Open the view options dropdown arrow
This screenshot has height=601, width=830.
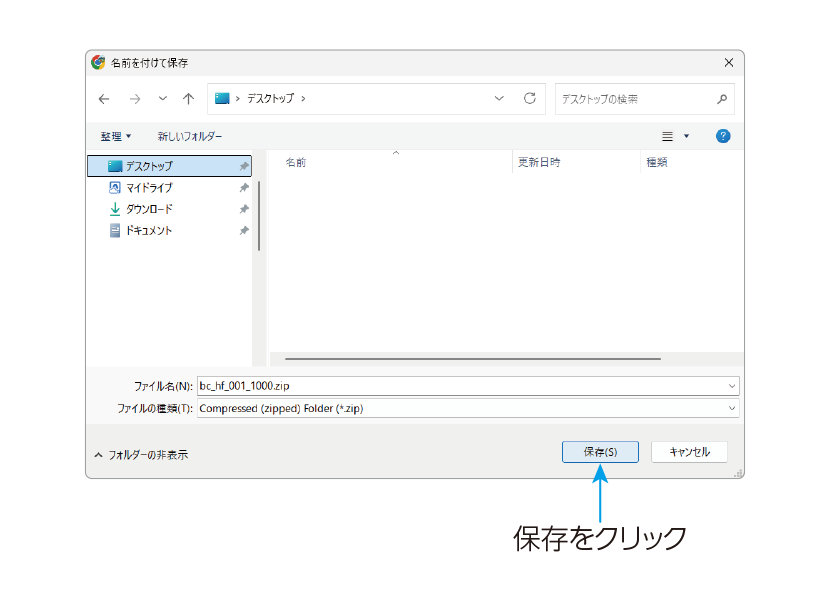coord(687,137)
